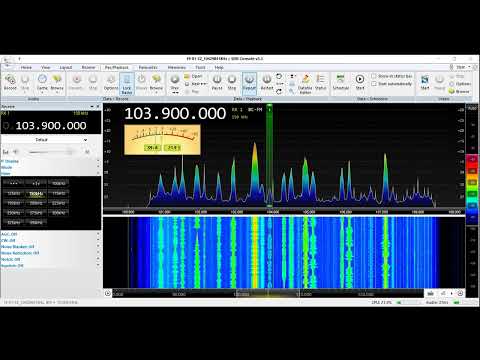Select the 250kHz filter bandwidth
Screen dimensions: 480x360
point(14,213)
